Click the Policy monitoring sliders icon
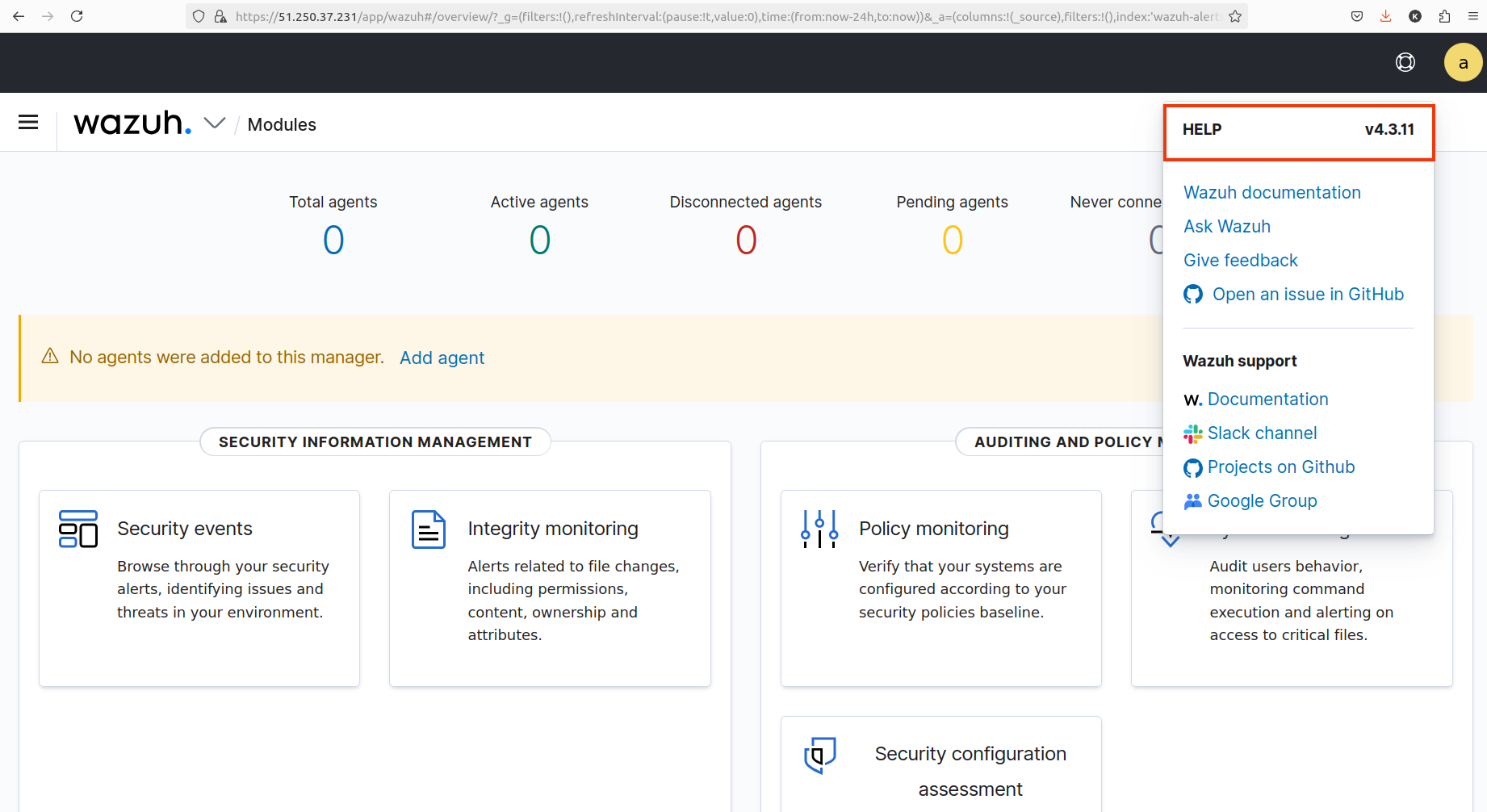This screenshot has height=812, width=1487. (x=819, y=529)
